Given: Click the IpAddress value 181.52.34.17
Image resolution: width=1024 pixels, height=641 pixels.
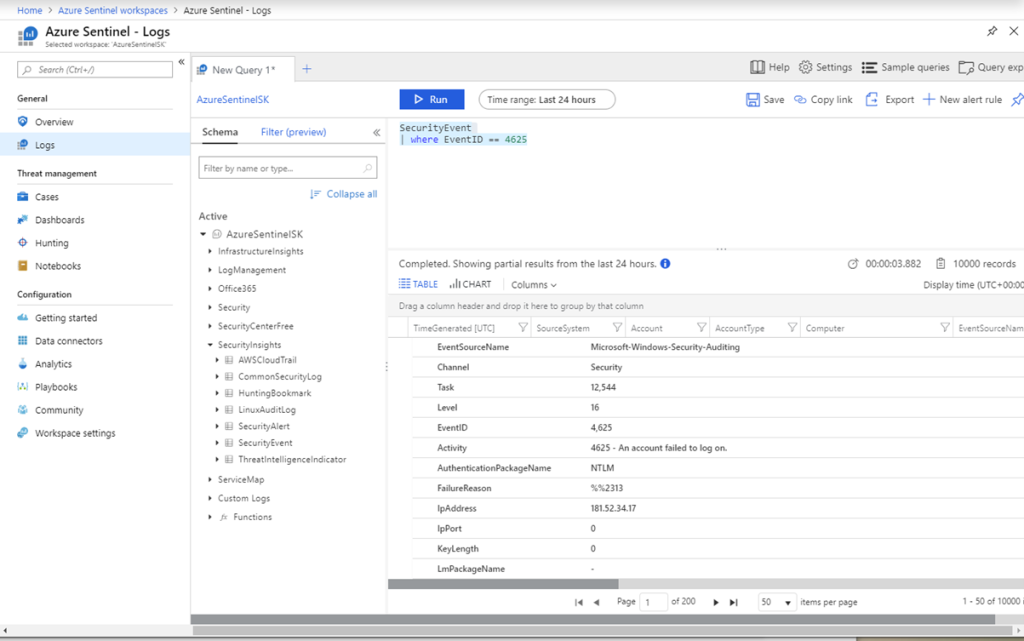Looking at the screenshot, I should tap(613, 508).
